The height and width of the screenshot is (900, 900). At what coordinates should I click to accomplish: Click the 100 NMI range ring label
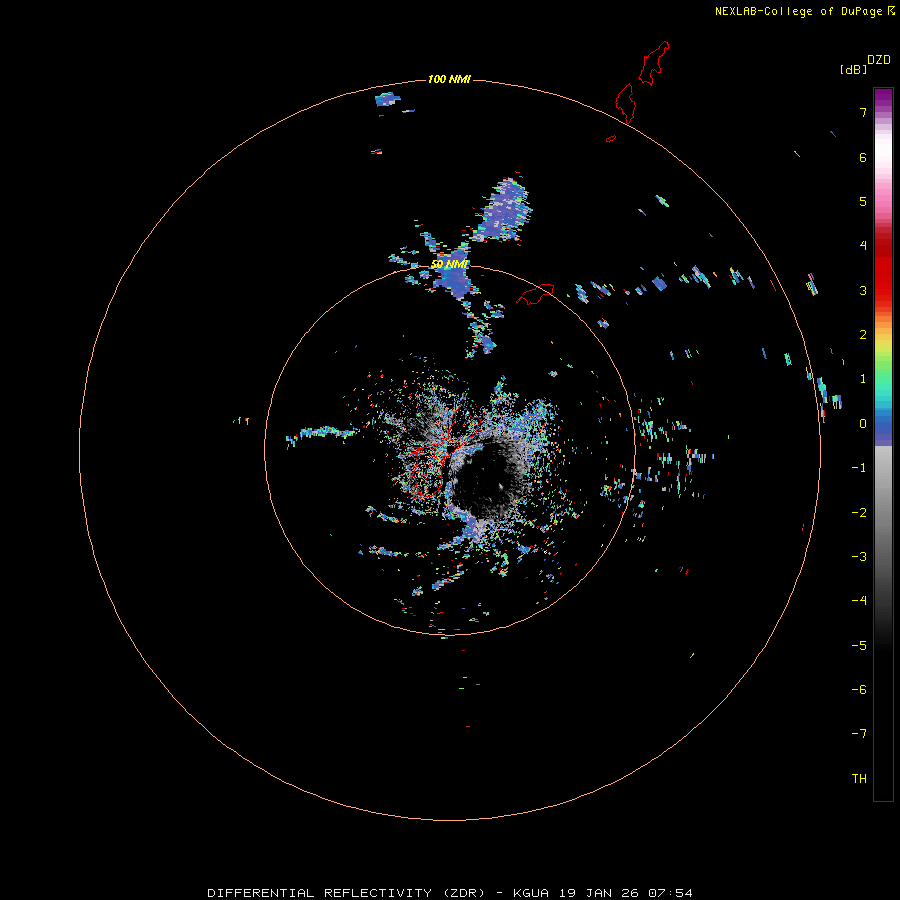(449, 79)
